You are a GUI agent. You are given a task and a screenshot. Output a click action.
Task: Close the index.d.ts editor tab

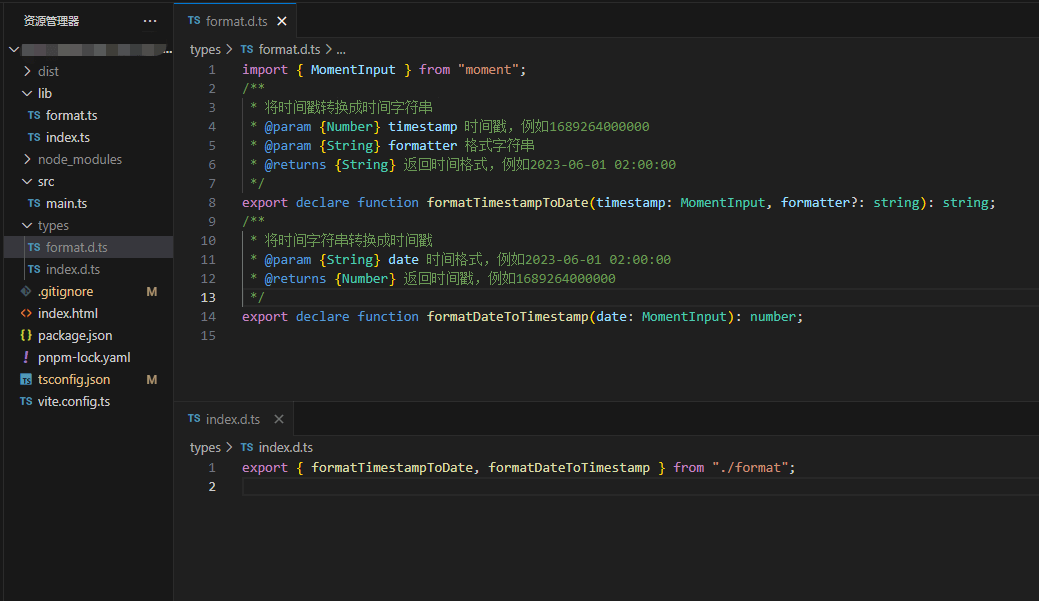click(279, 419)
